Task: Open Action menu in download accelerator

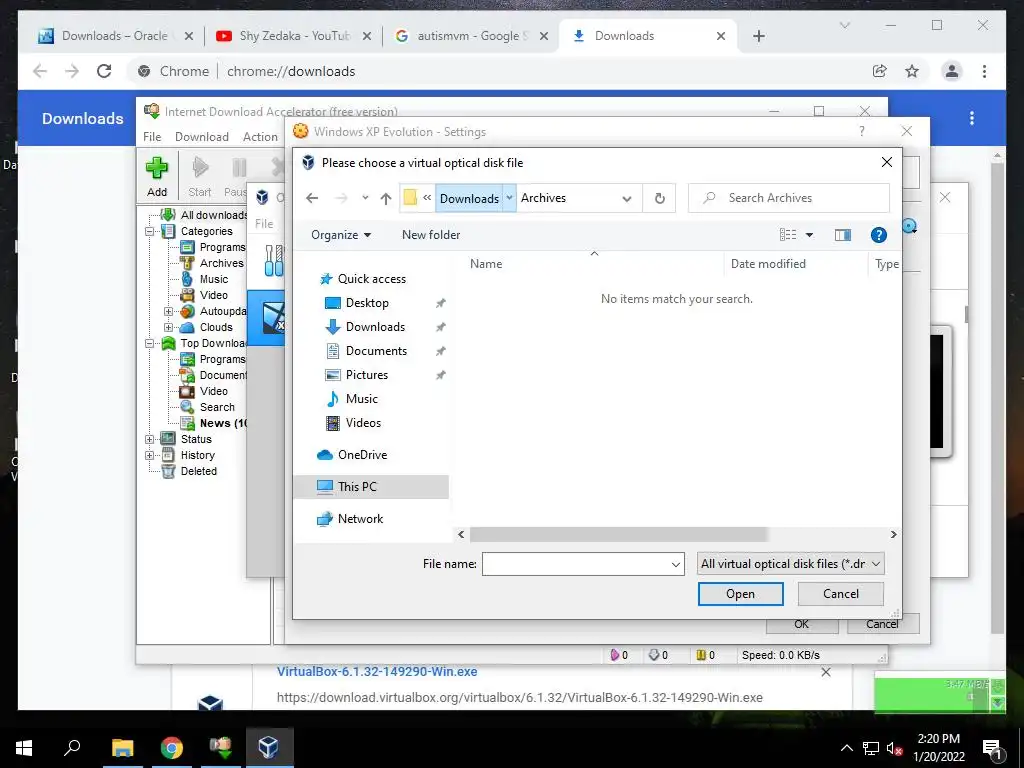Action: 260,136
